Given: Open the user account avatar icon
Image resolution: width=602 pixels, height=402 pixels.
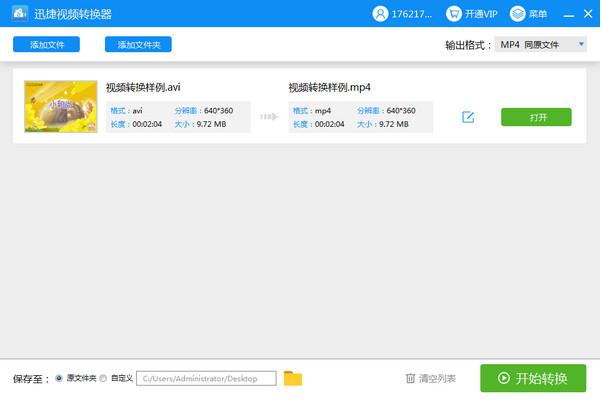Looking at the screenshot, I should pos(380,14).
